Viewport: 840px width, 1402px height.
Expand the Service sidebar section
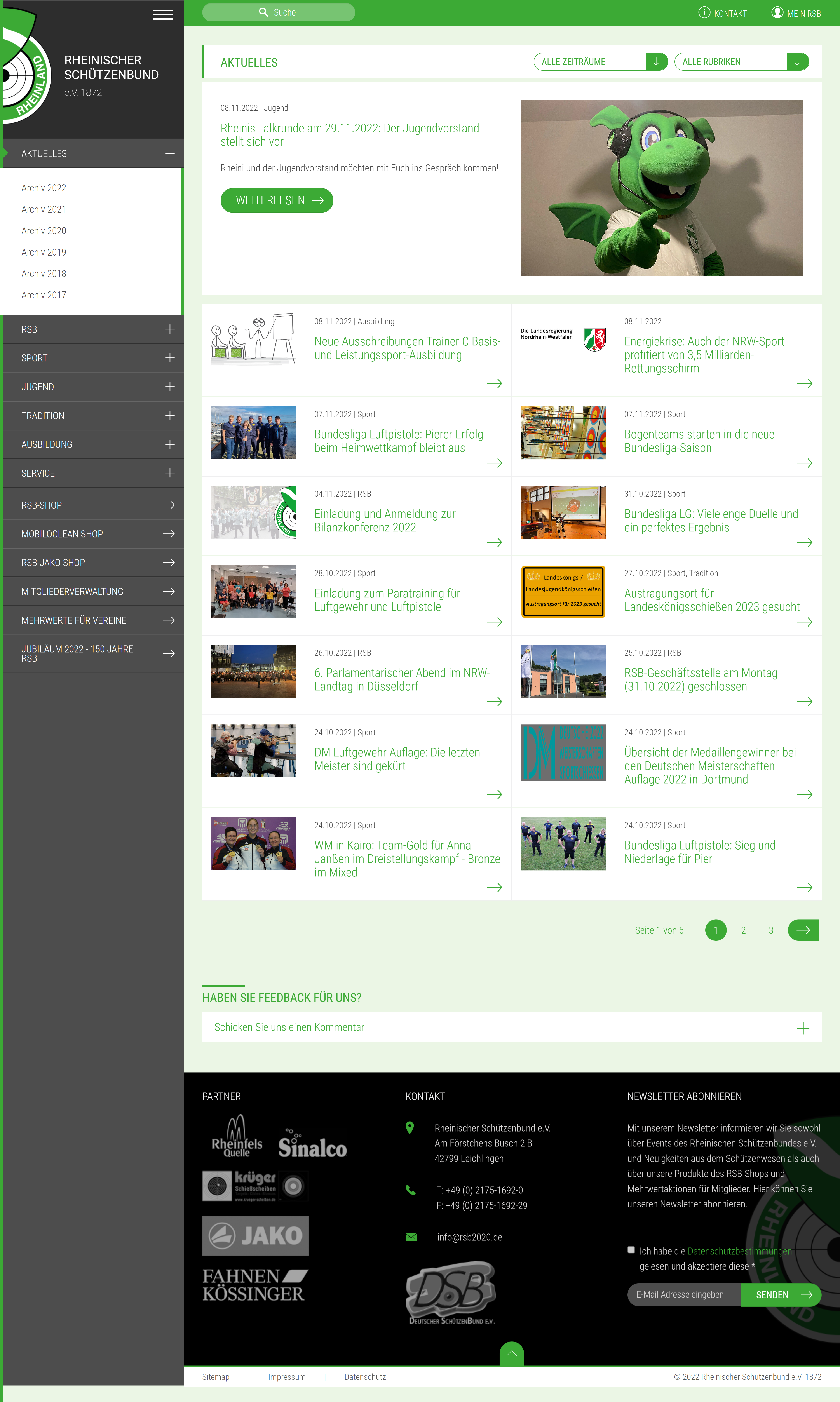click(170, 473)
